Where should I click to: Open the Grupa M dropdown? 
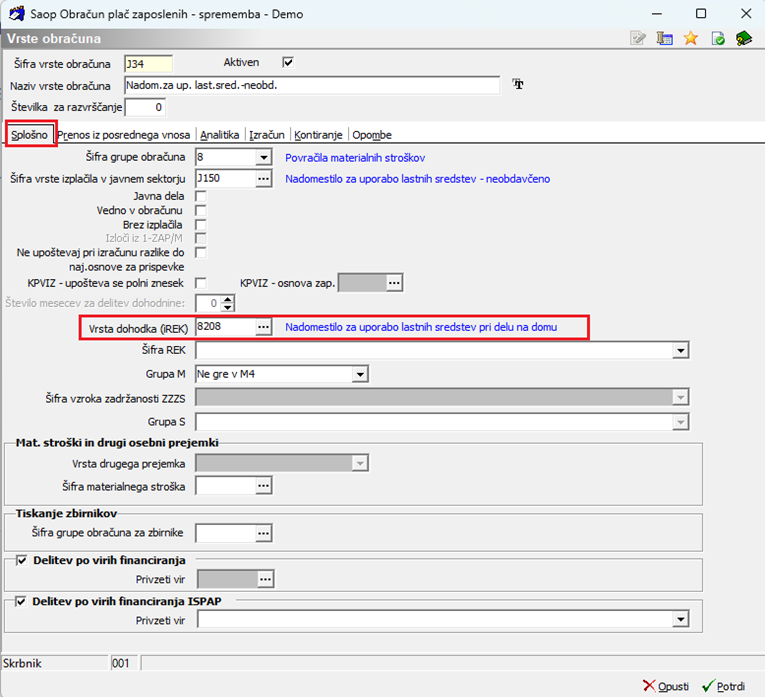click(x=360, y=374)
